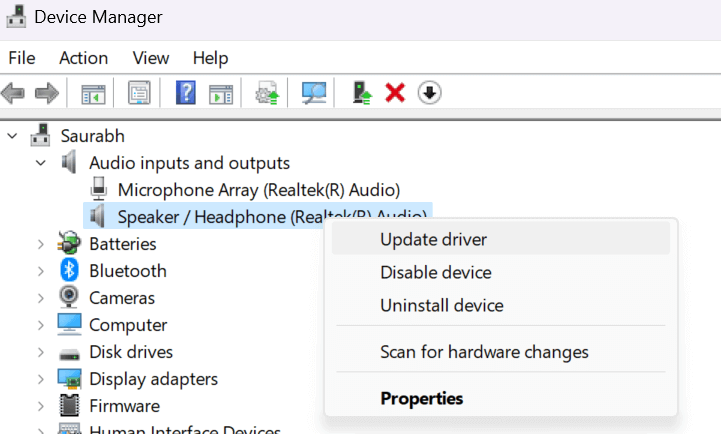The width and height of the screenshot is (721, 434).
Task: Select the Cameras label
Action: (122, 298)
